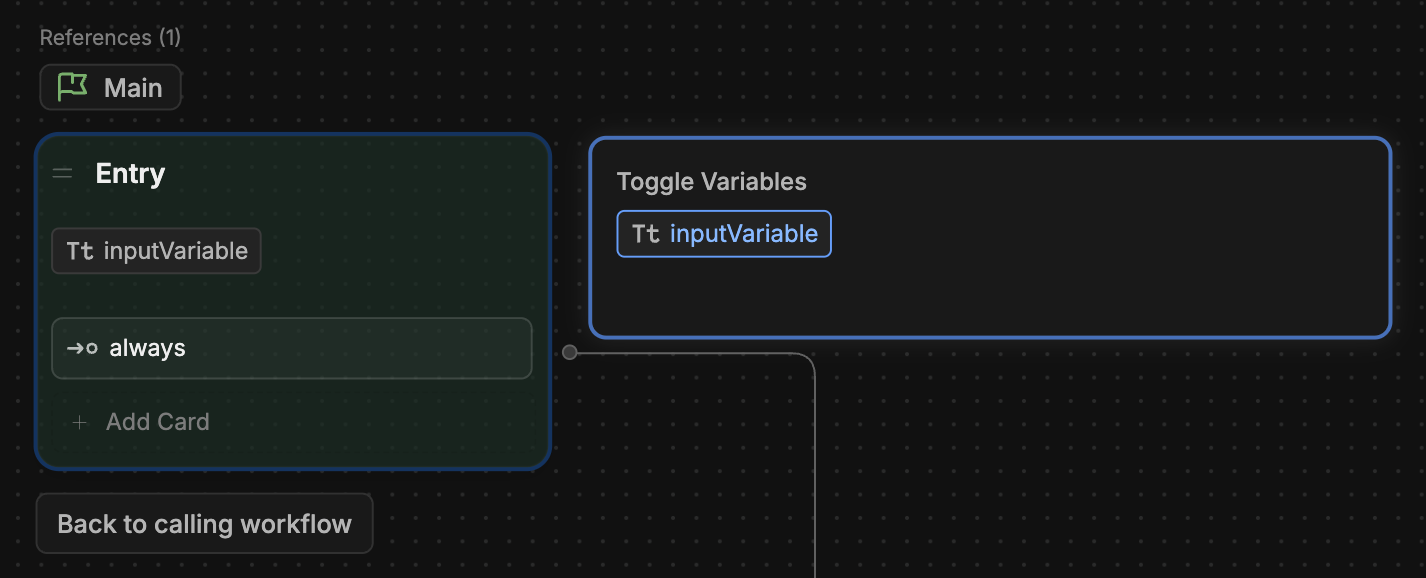
Task: Click the output port dot on Entry node
Action: pyautogui.click(x=569, y=352)
